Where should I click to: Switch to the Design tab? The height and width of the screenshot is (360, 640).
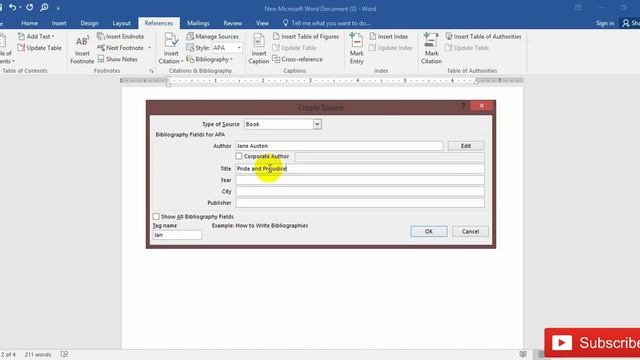89,23
